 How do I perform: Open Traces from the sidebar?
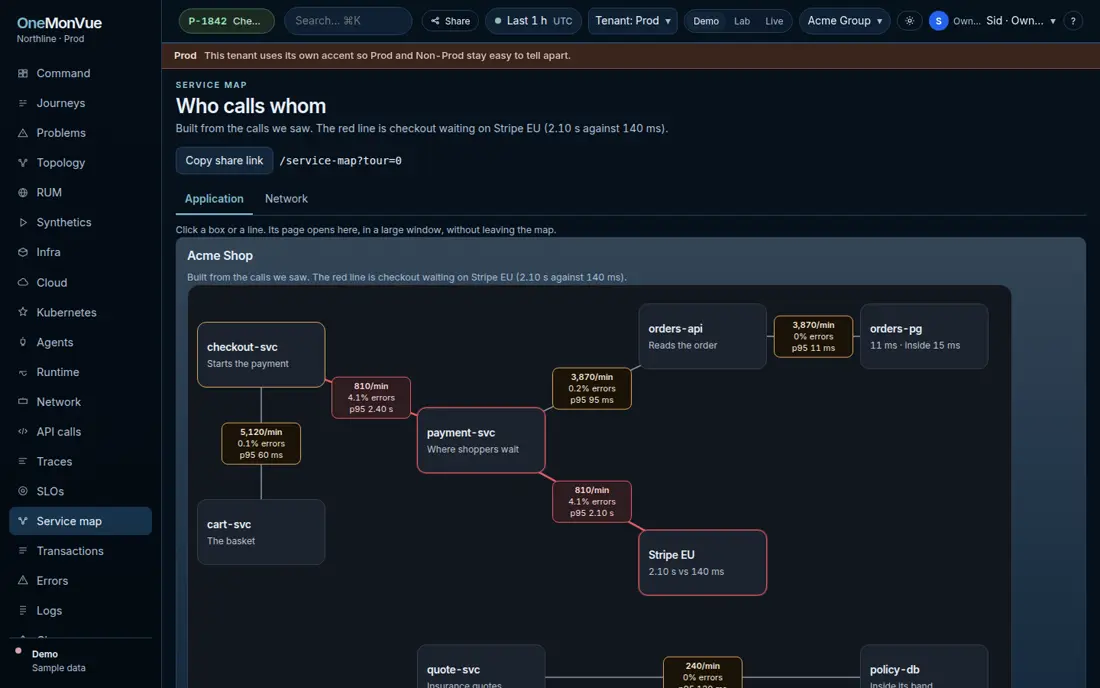(81, 461)
